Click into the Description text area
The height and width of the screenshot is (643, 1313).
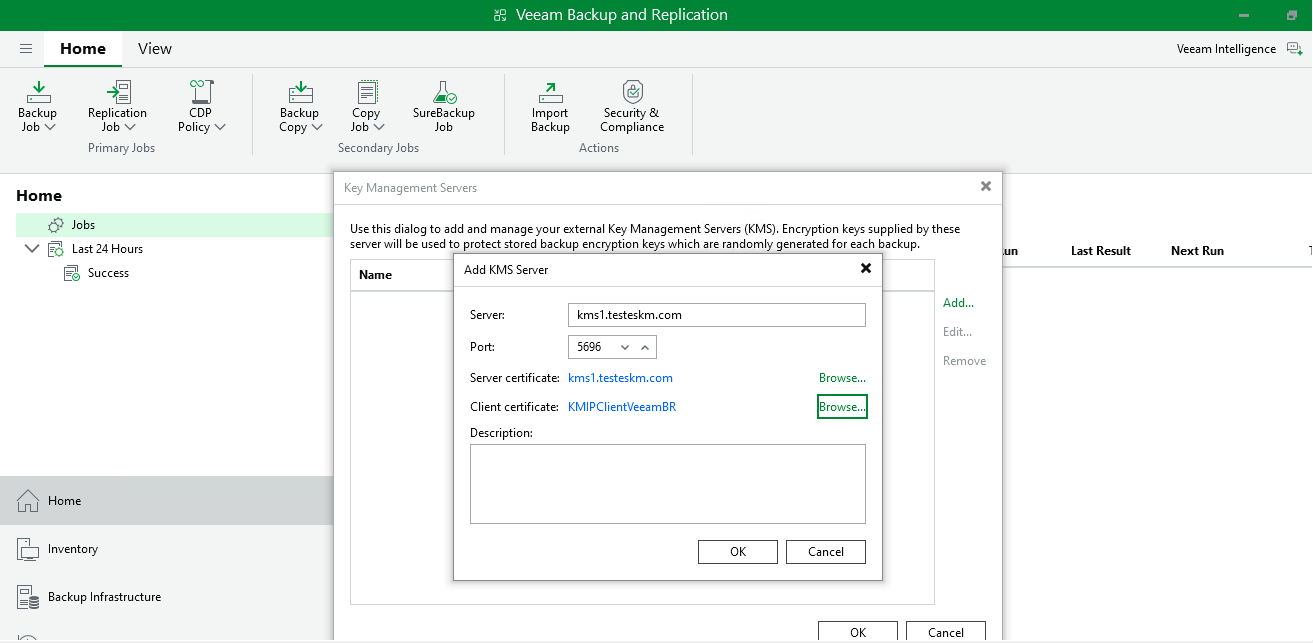click(x=668, y=484)
